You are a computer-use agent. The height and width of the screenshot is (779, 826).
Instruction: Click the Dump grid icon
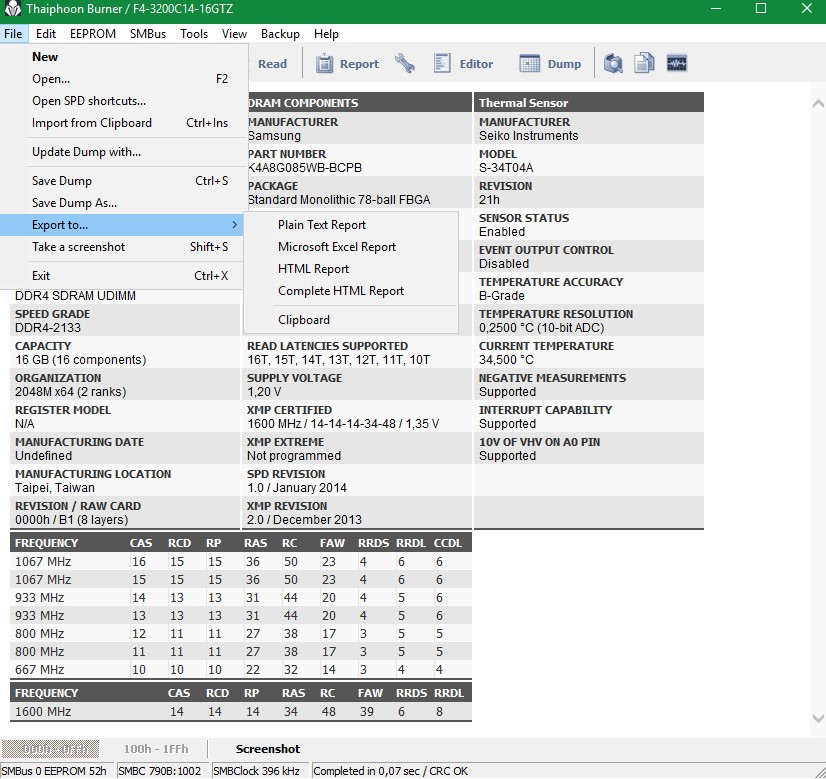529,63
